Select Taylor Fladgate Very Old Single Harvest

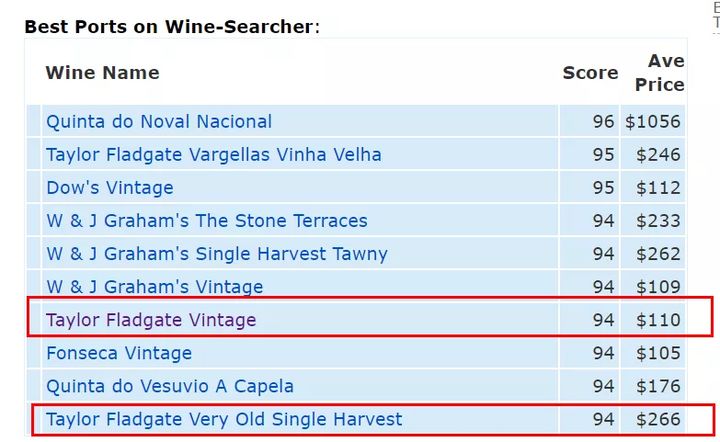[x=224, y=419]
